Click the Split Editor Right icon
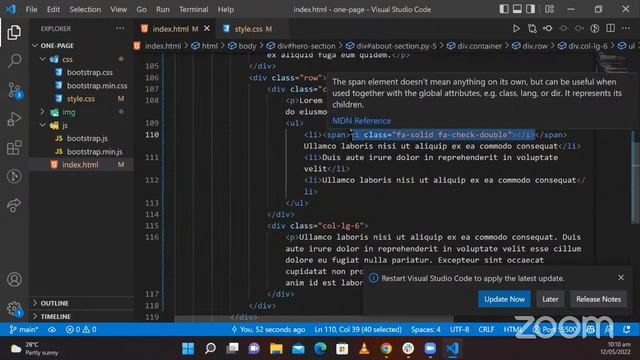This screenshot has height=360, width=640. pos(610,29)
